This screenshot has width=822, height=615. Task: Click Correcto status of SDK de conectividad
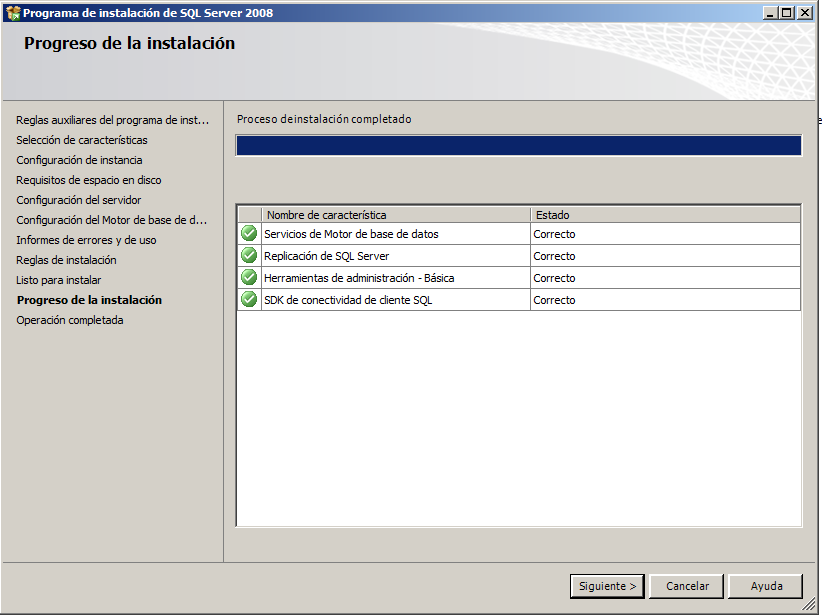[554, 300]
